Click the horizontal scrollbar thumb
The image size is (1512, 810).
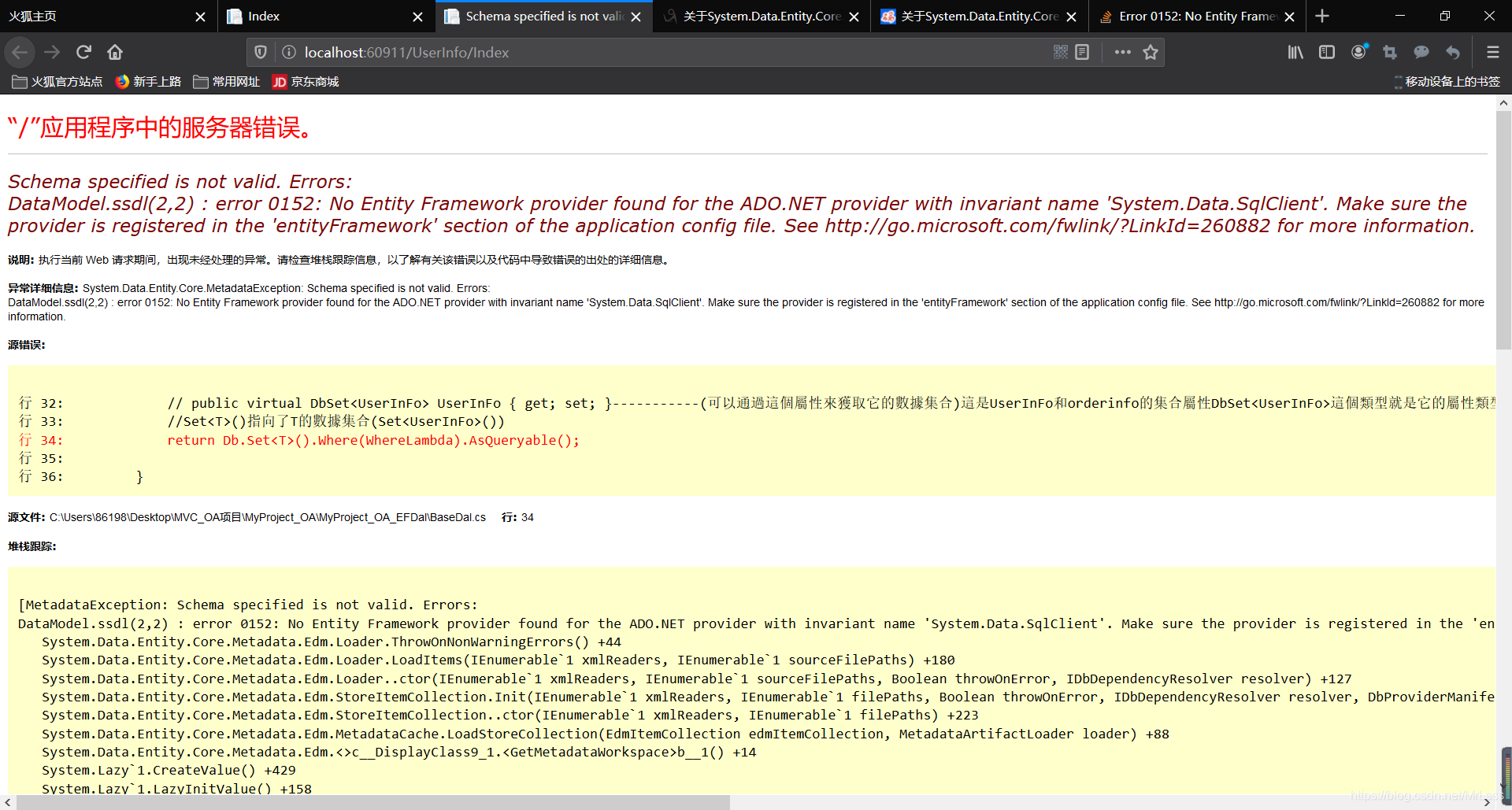pyautogui.click(x=372, y=802)
